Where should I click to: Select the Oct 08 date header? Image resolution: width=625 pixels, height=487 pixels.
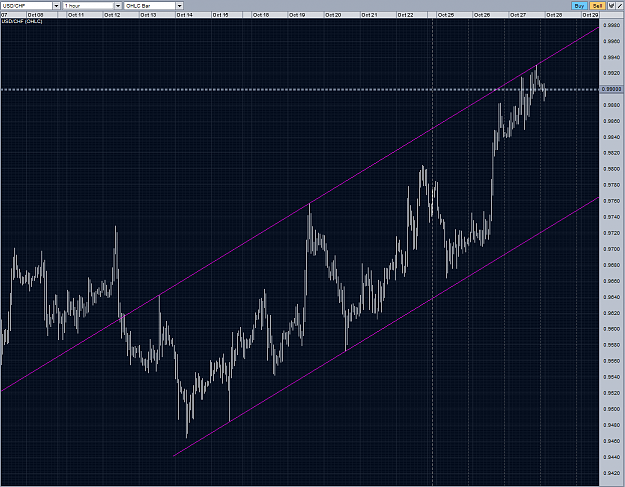pos(35,15)
